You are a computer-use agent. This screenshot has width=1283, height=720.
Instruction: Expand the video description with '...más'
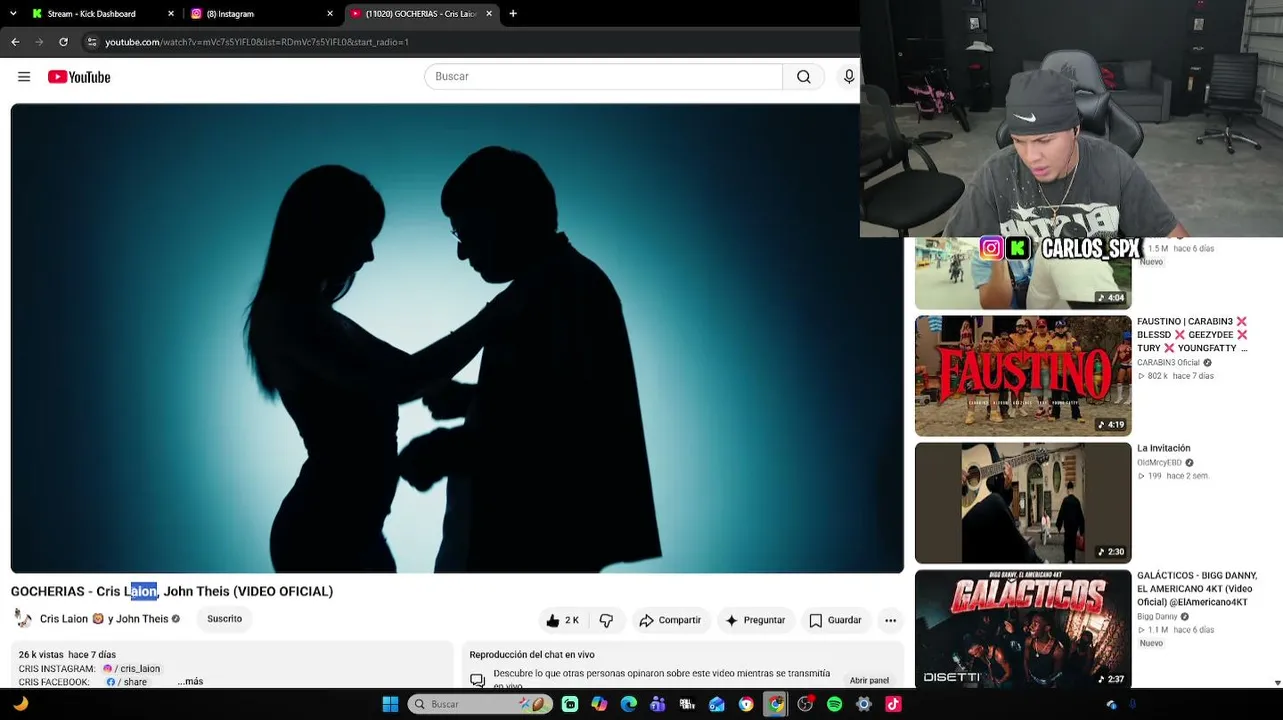click(x=190, y=682)
